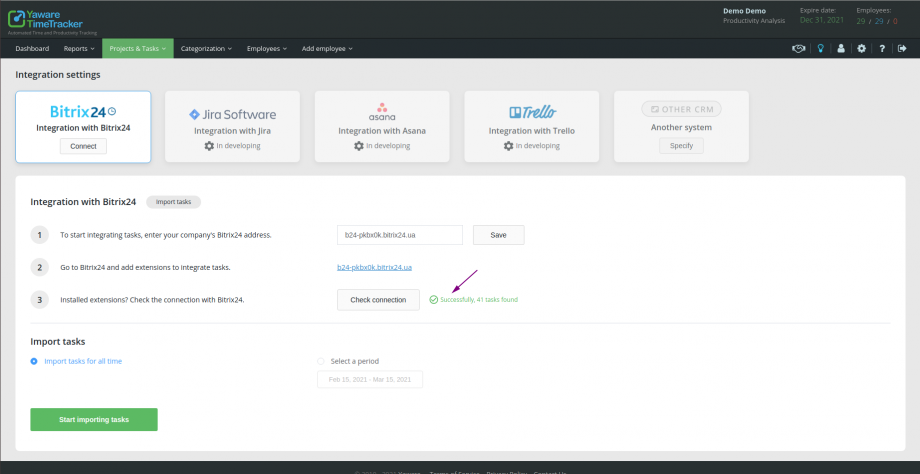Viewport: 920px width, 474px height.
Task: Click the blue lightbulb tips icon
Action: coord(820,49)
